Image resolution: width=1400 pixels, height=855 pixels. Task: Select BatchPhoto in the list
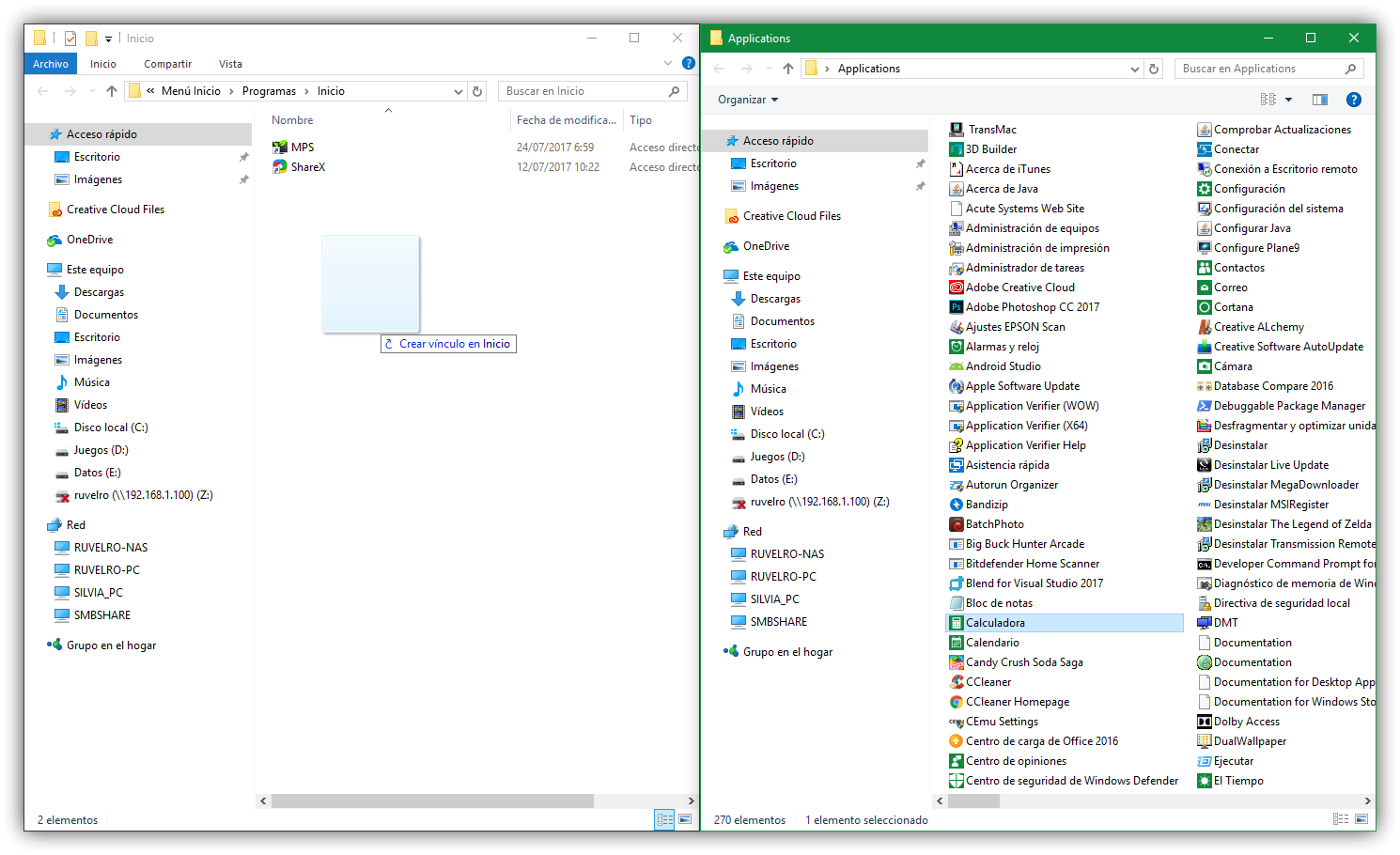[987, 524]
